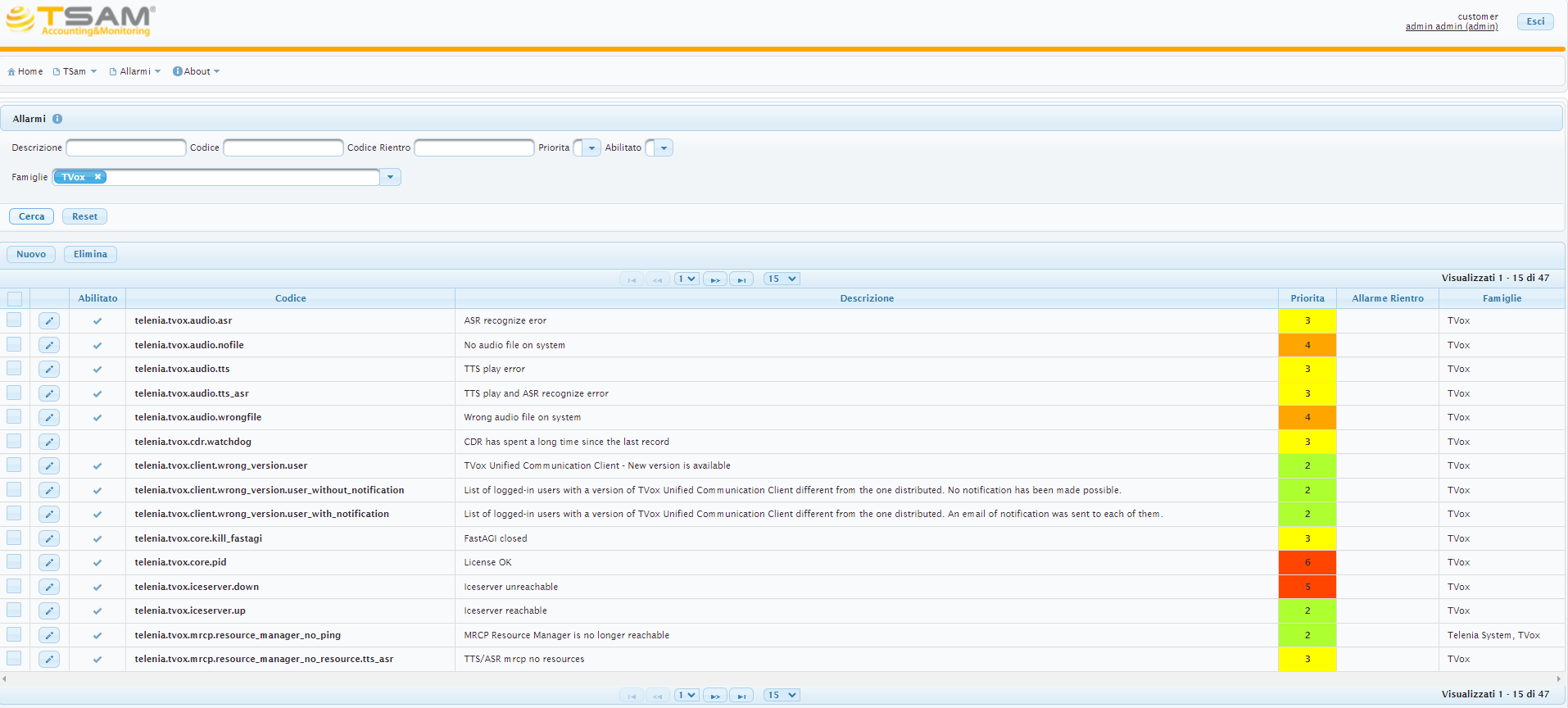
Task: Edit the wrong_version.user_without_notification alarm
Action: pyautogui.click(x=49, y=490)
